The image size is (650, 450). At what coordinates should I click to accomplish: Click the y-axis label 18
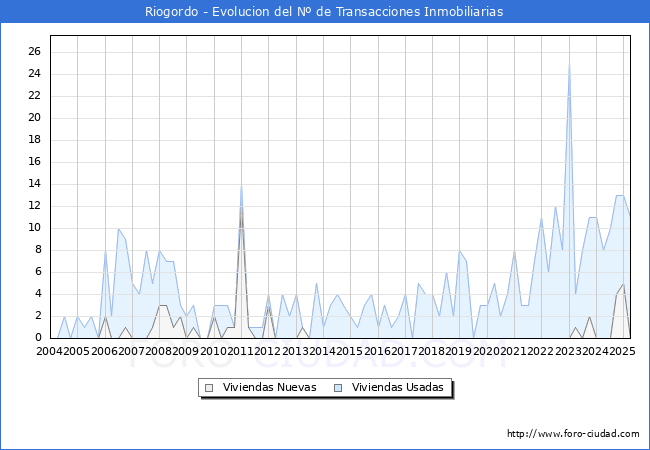coord(34,139)
